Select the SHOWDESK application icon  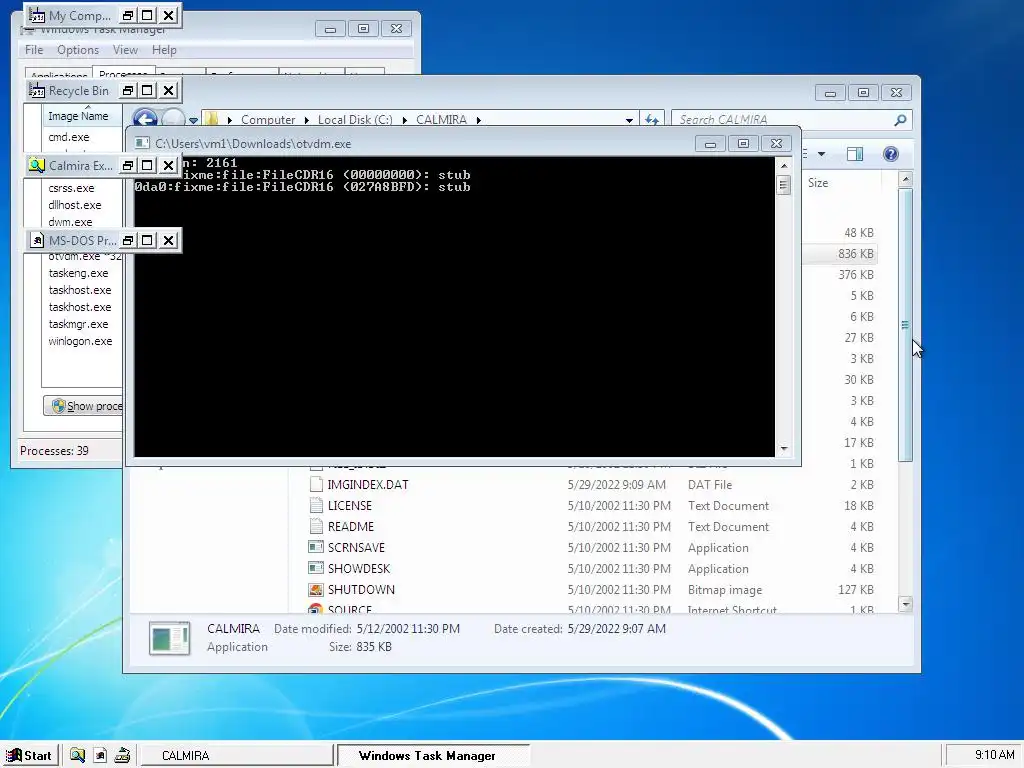pyautogui.click(x=316, y=568)
